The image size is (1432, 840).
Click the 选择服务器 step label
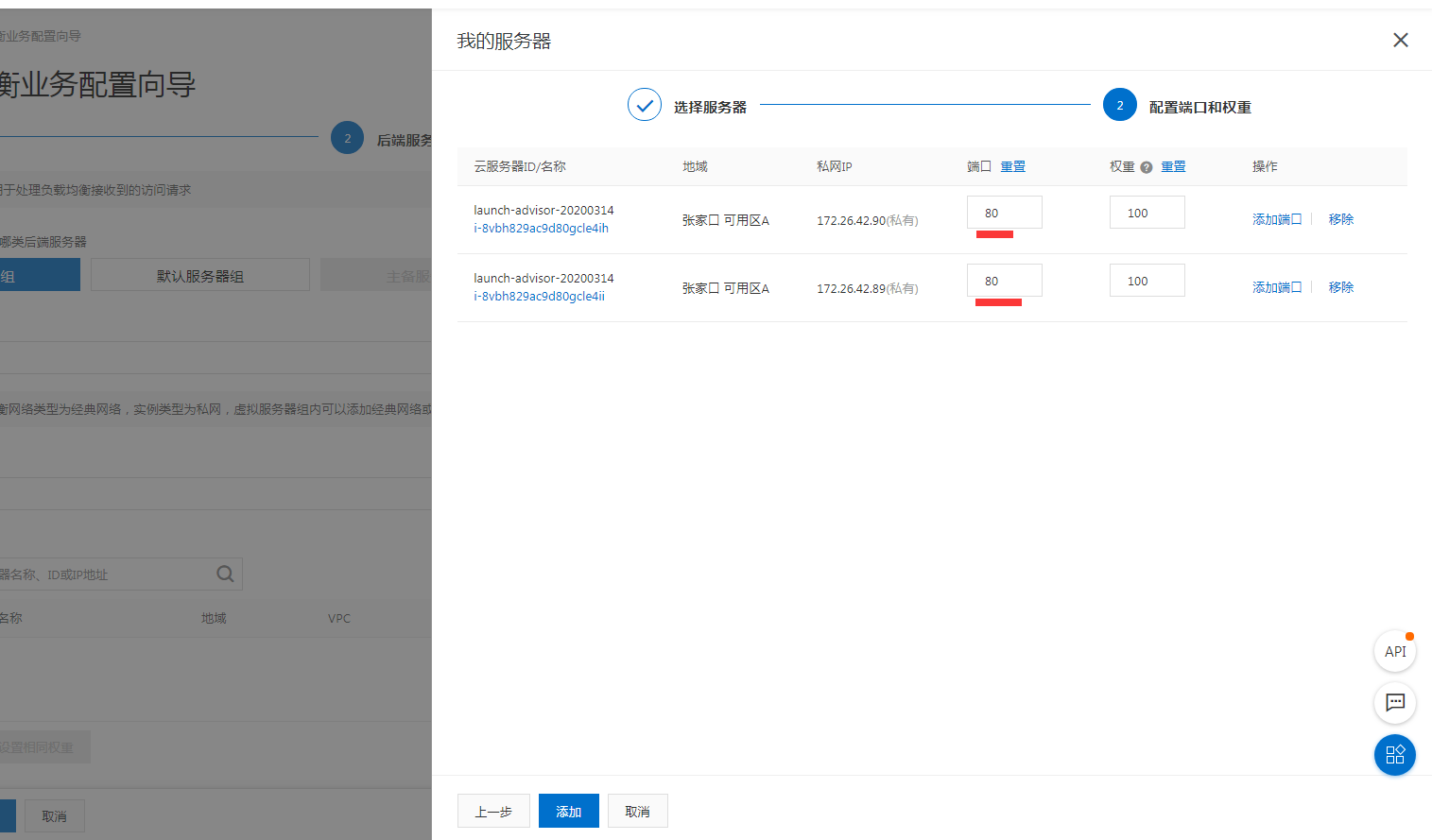coord(710,107)
